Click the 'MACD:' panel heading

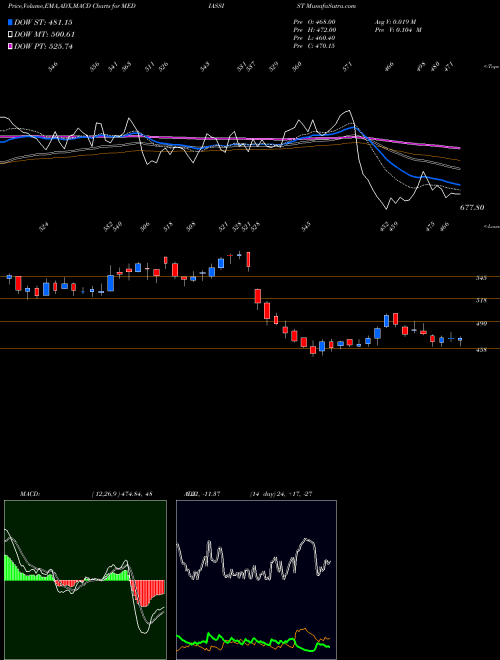coord(29,494)
